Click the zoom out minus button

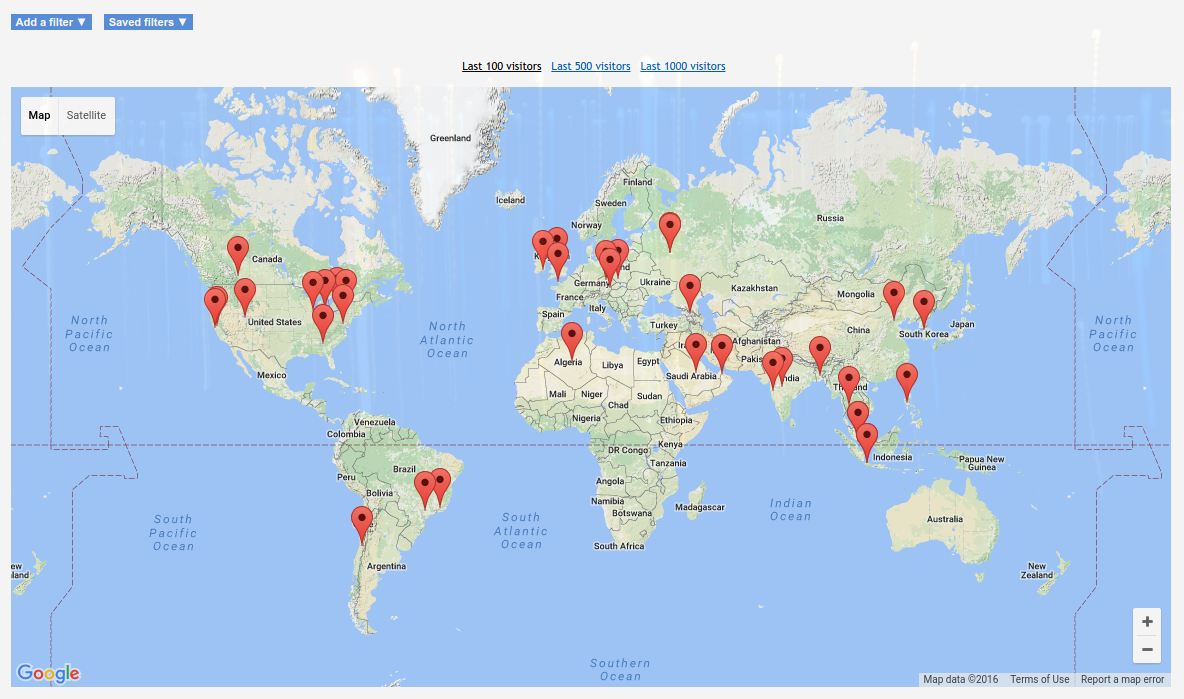click(1146, 649)
